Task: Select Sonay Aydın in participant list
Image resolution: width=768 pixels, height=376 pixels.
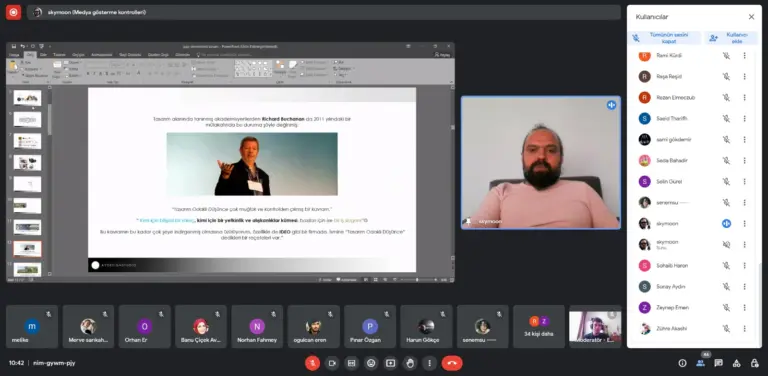Action: click(693, 286)
